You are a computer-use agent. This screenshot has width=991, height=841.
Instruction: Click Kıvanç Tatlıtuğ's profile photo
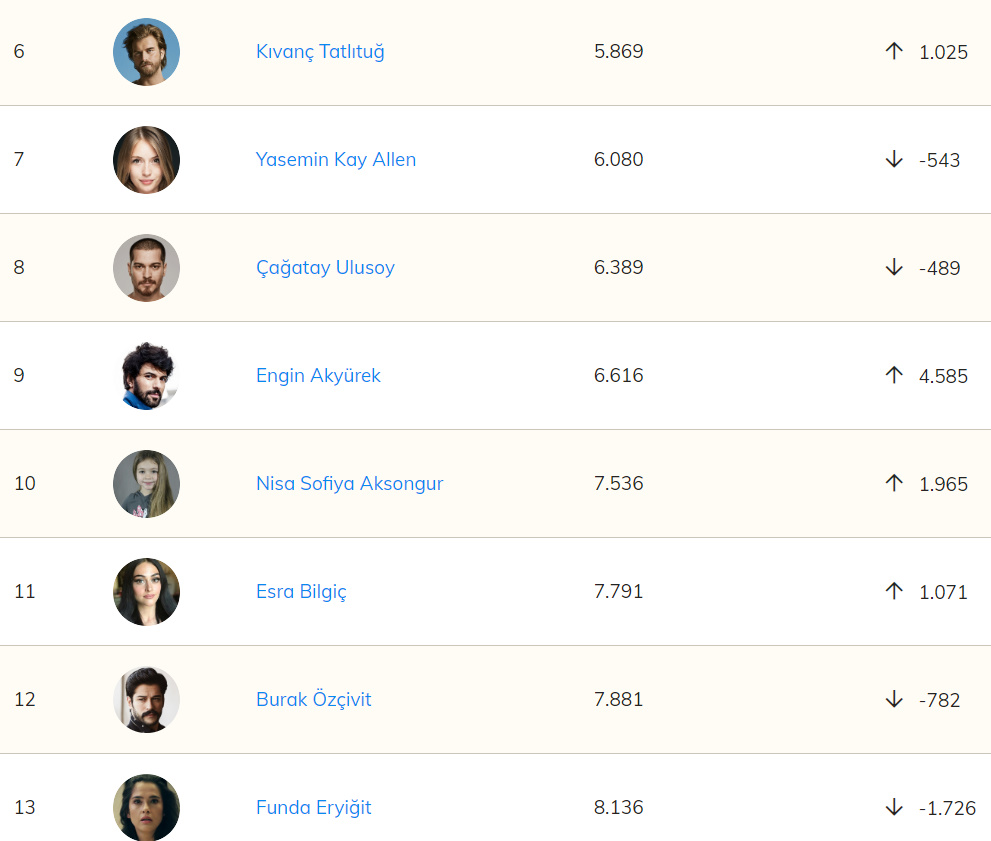pyautogui.click(x=147, y=52)
